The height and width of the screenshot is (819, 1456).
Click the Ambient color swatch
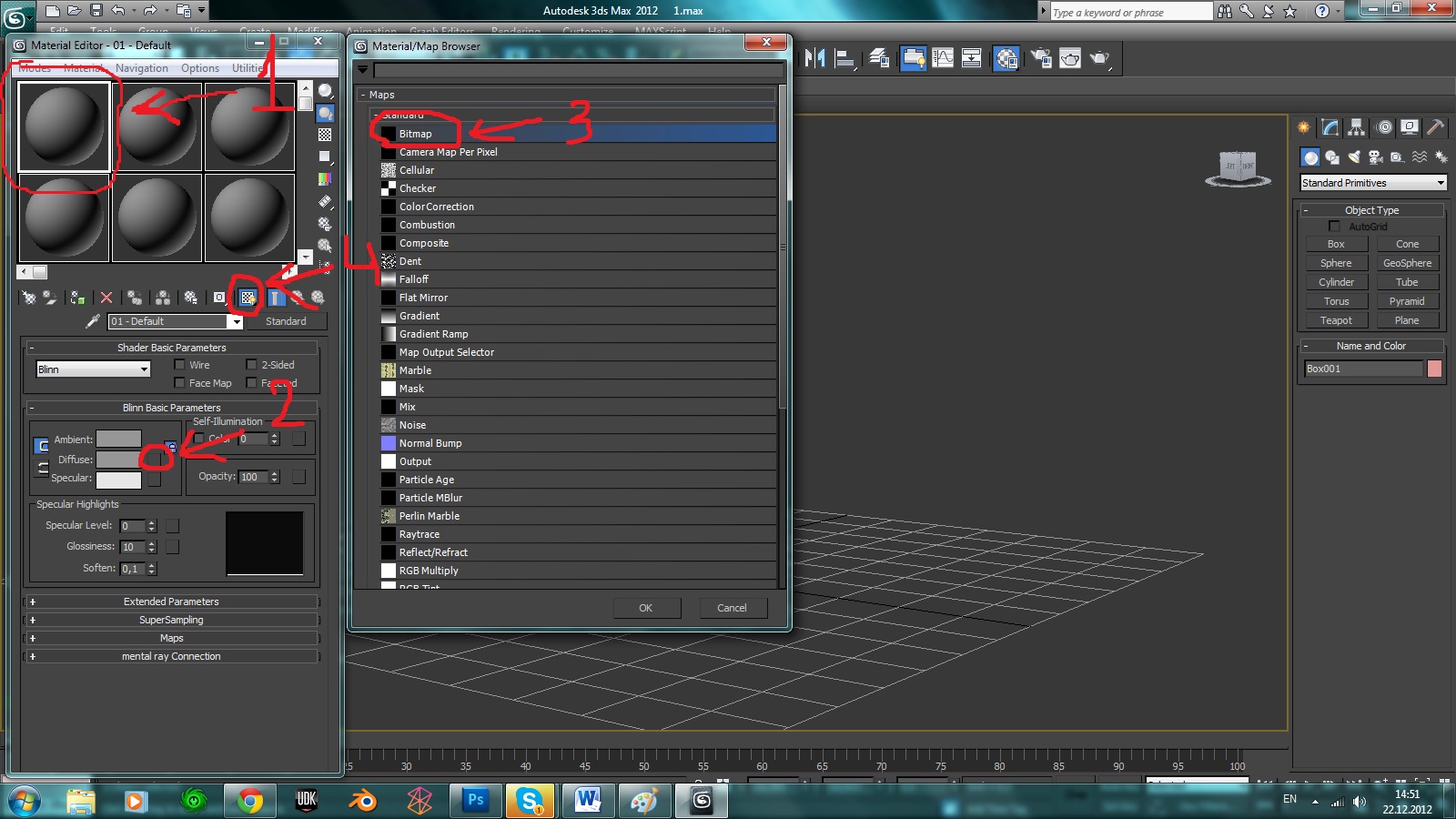click(119, 440)
